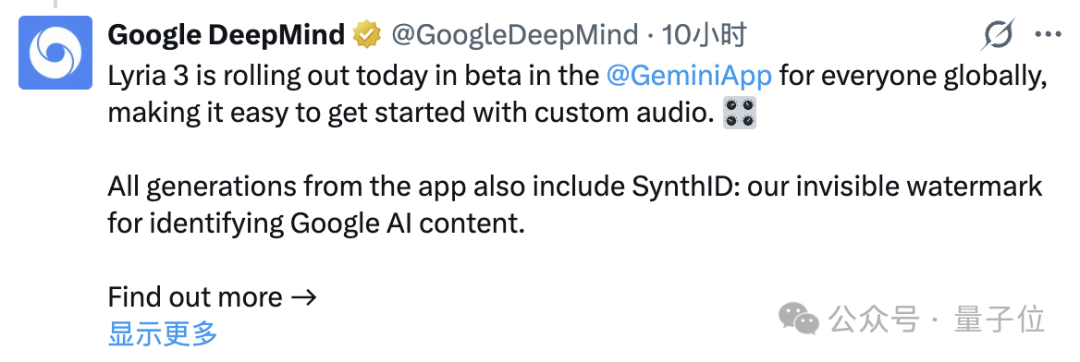The image size is (1080, 362).
Task: Open the 10小时 timestamp link
Action: click(x=704, y=34)
